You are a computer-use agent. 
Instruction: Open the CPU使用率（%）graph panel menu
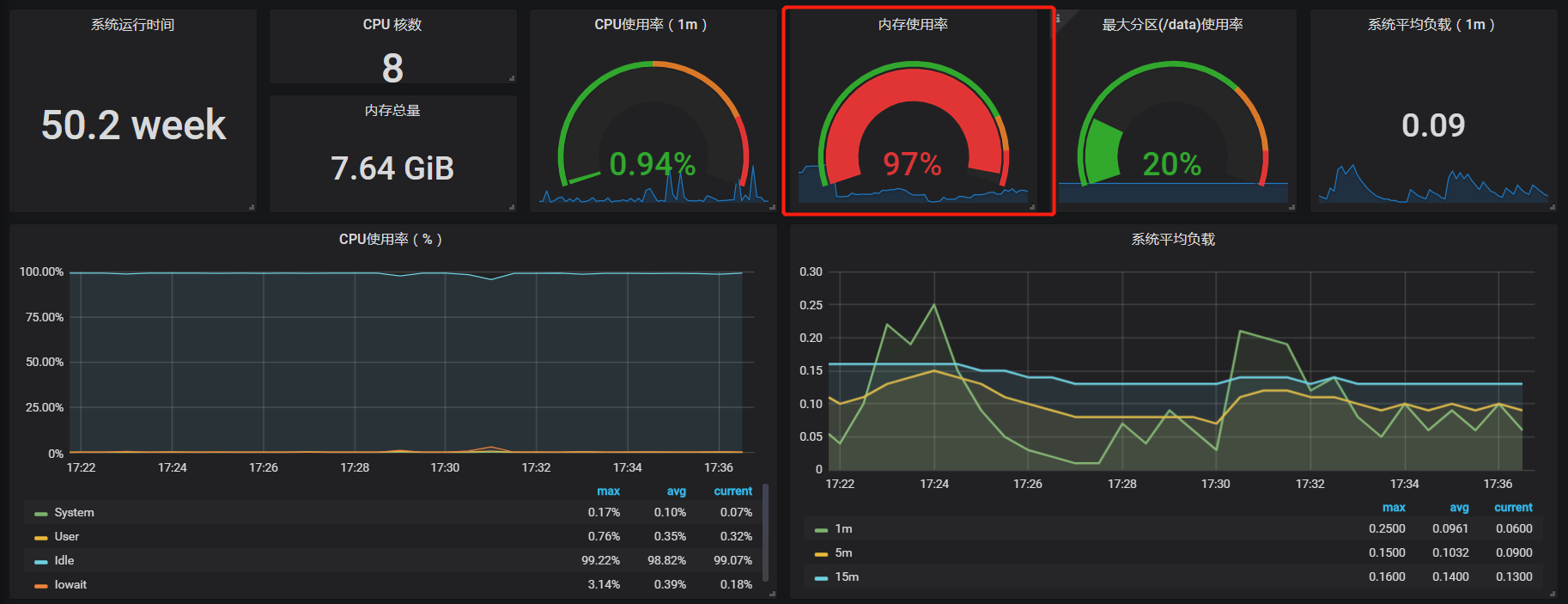391,240
